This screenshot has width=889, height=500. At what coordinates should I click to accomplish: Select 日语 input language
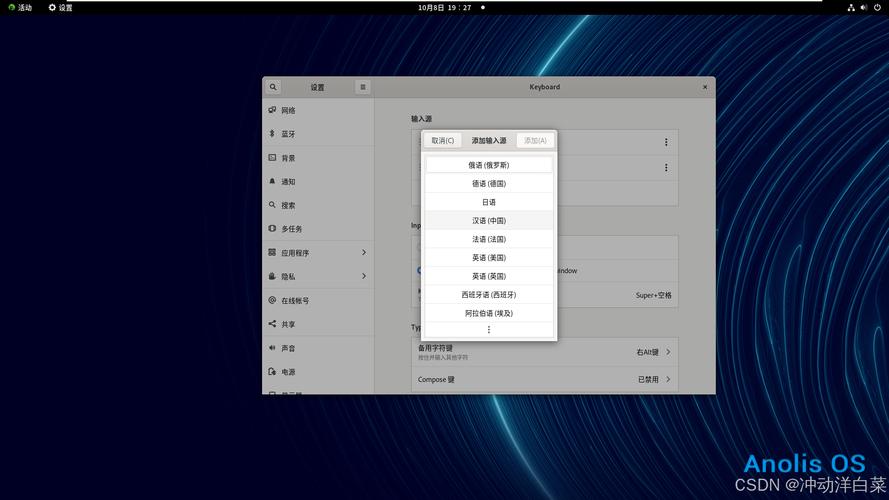pos(489,202)
